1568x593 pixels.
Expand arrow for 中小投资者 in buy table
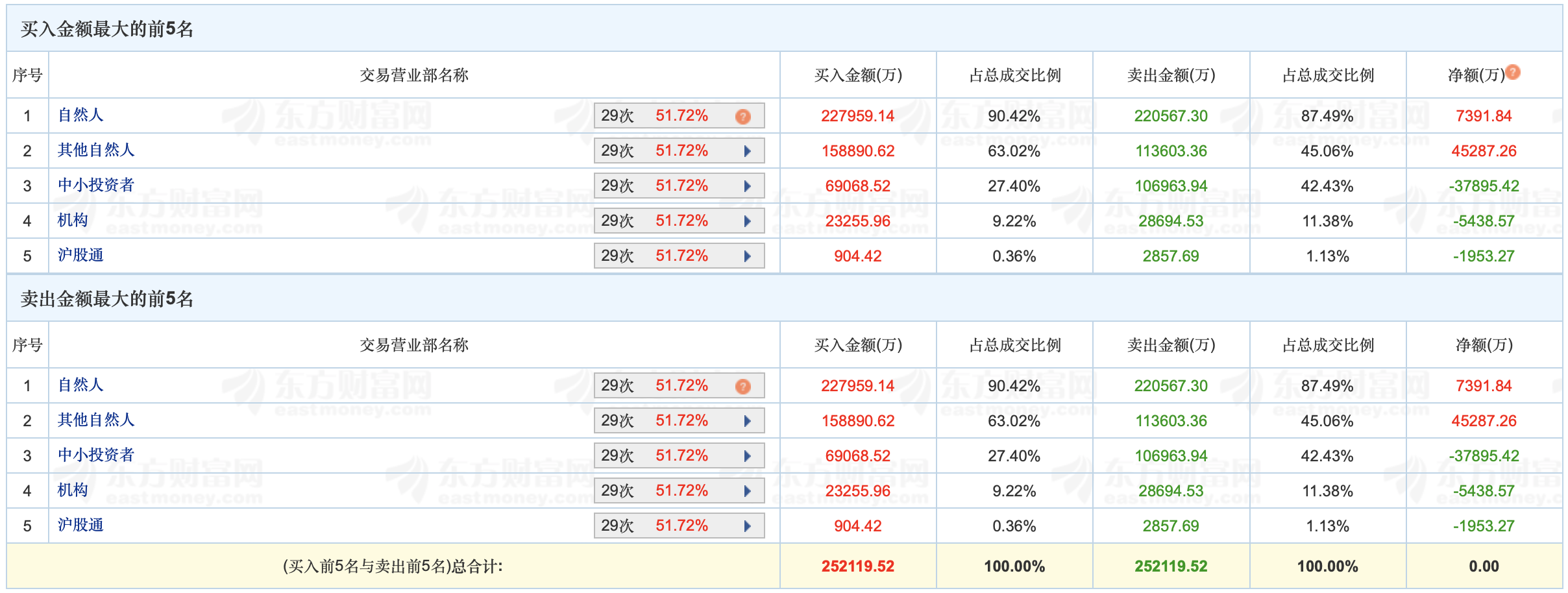[747, 186]
